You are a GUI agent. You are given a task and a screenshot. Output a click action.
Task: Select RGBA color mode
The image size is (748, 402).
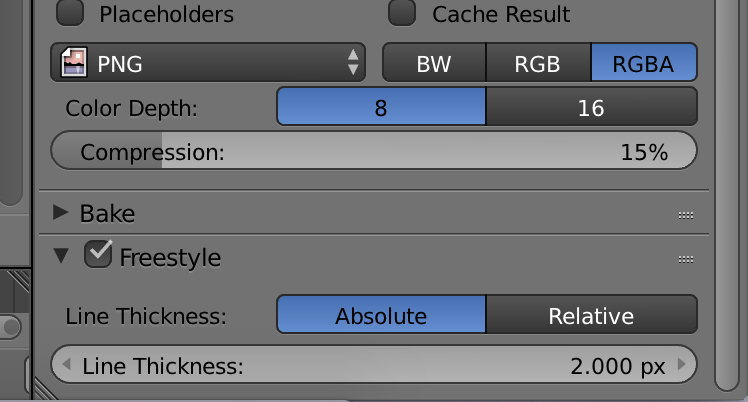click(644, 64)
